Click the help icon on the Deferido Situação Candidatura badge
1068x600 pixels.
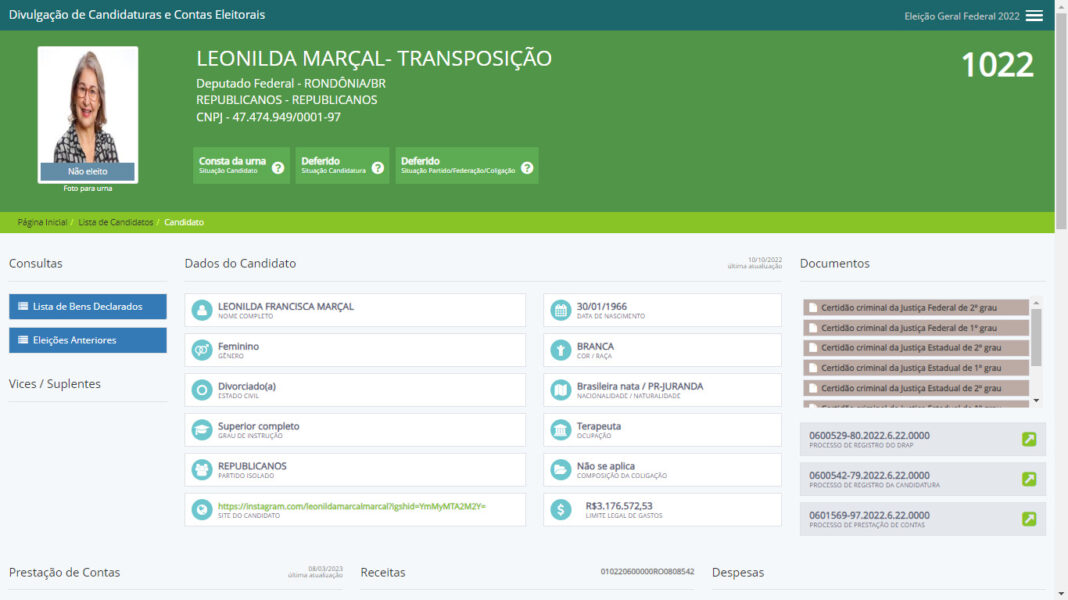click(378, 168)
